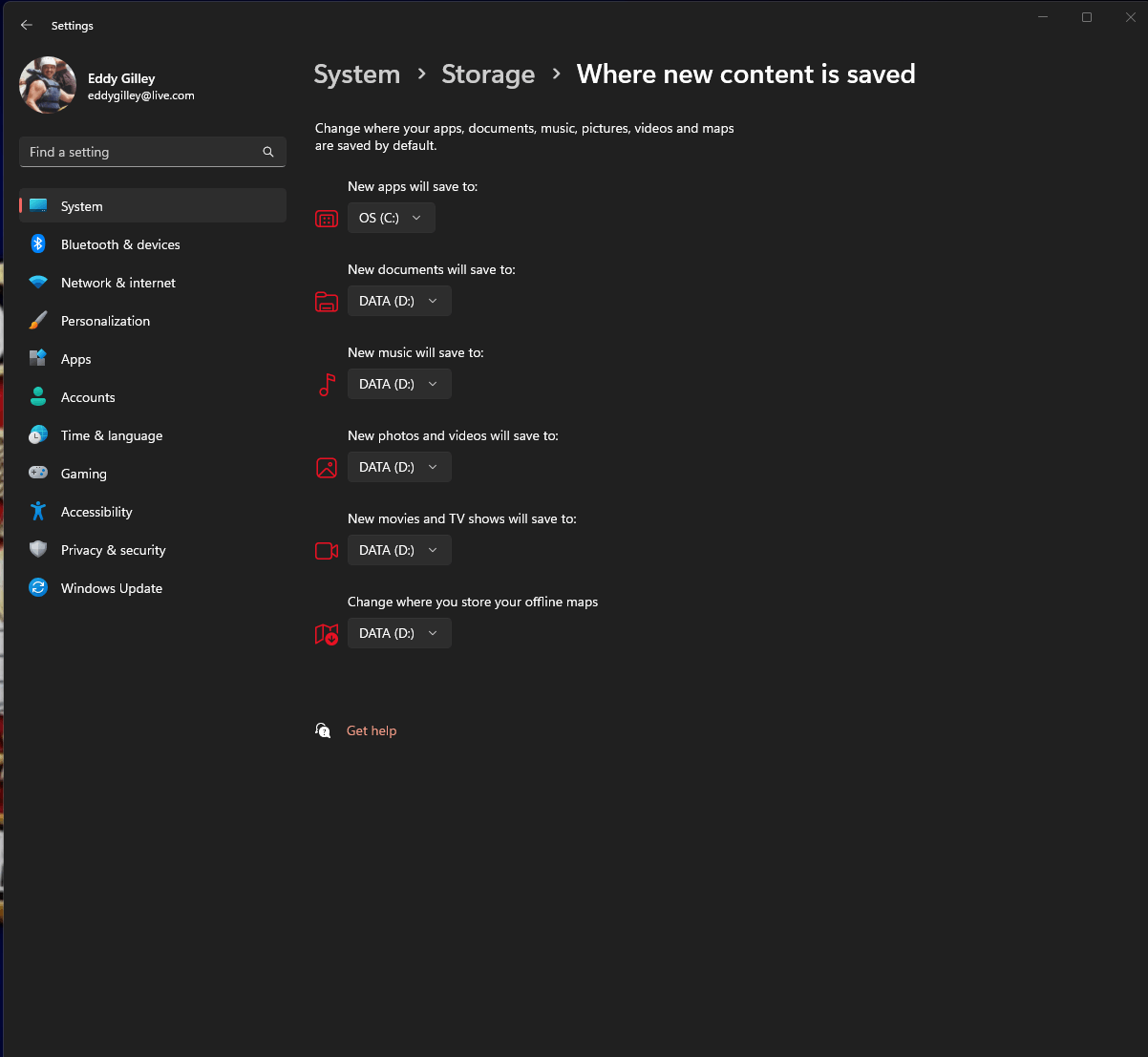Open the Apps settings section
This screenshot has height=1057, width=1148.
[x=76, y=359]
